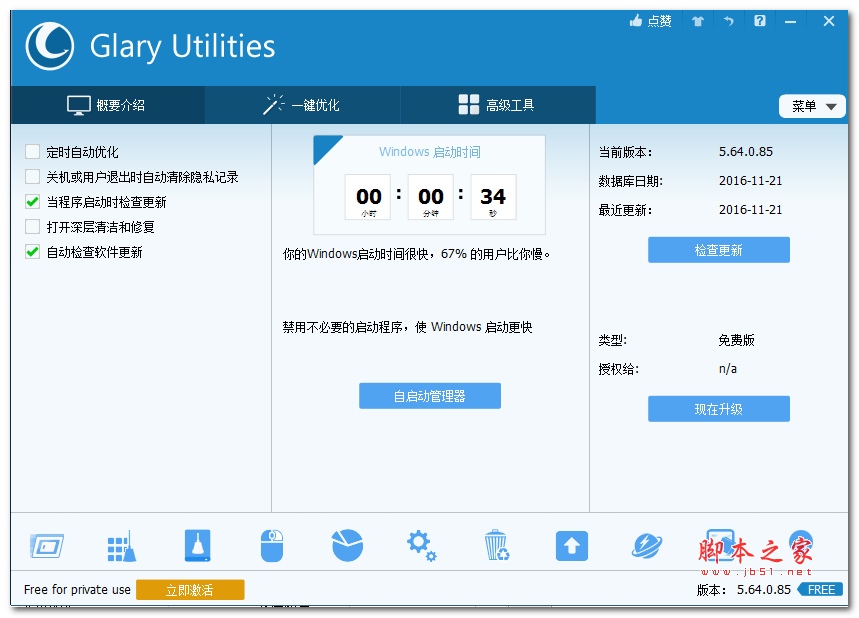
Task: Launch the disk cleaner drive-with-broom icon
Action: [x=197, y=546]
